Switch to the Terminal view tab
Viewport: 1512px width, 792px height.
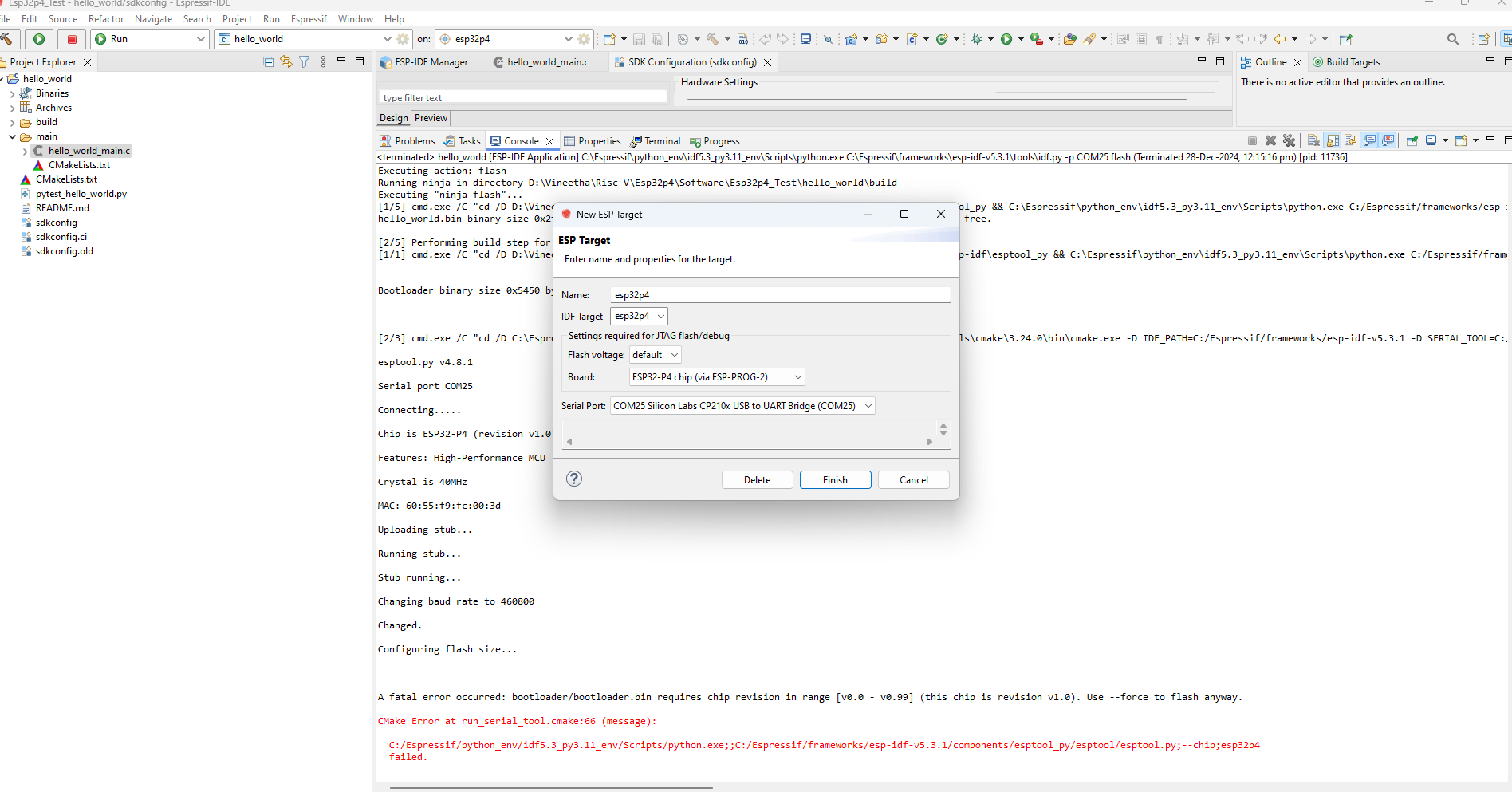[x=656, y=140]
